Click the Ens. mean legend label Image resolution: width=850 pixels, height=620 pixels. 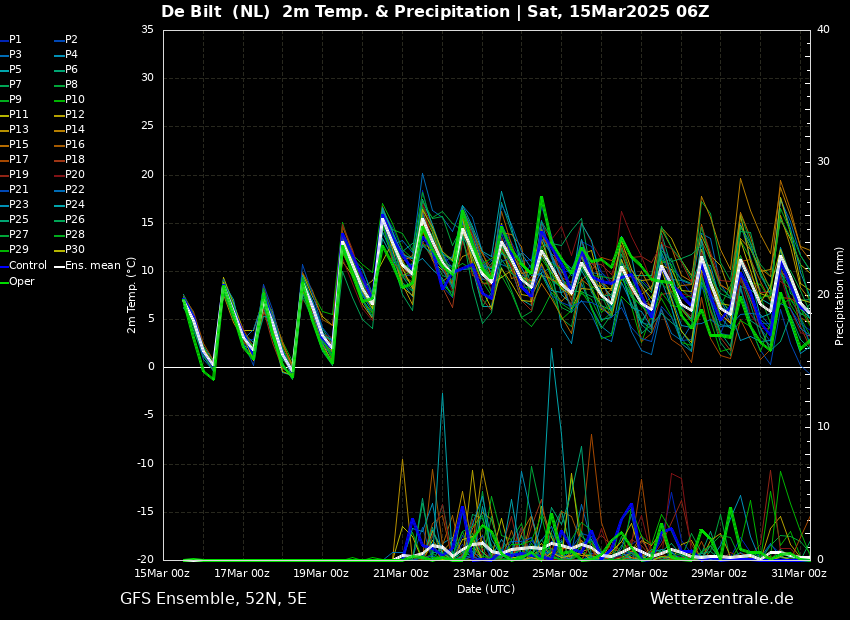tap(92, 266)
